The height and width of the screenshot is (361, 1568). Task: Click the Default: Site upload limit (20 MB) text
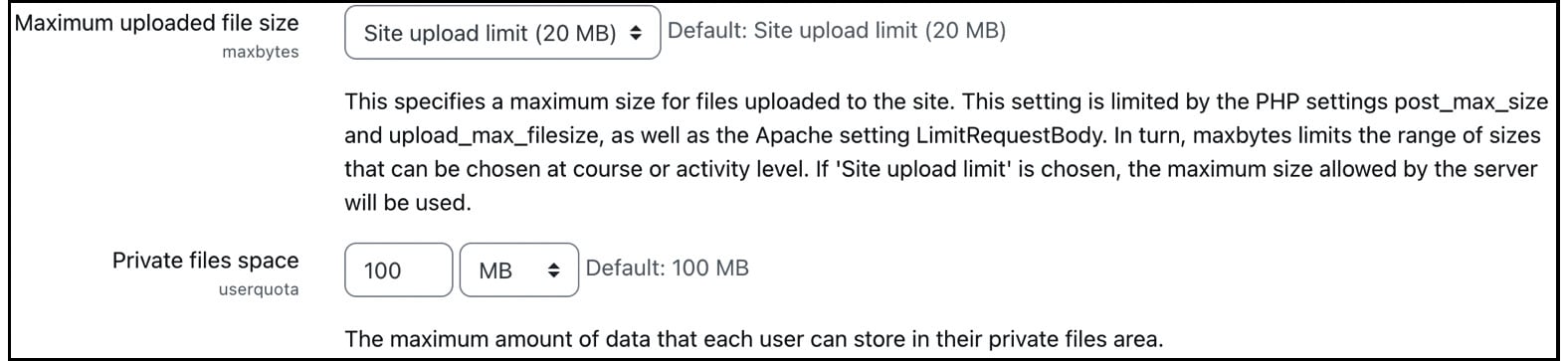coord(837,31)
